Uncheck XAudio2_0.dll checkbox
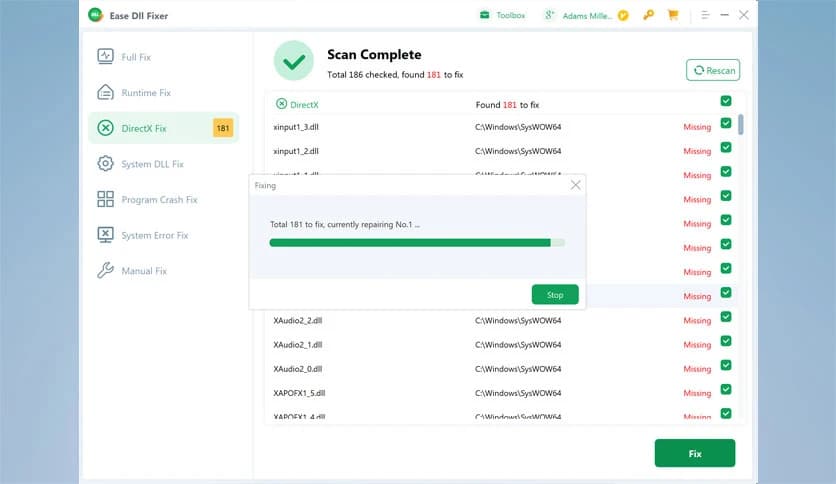The height and width of the screenshot is (484, 836). (726, 365)
